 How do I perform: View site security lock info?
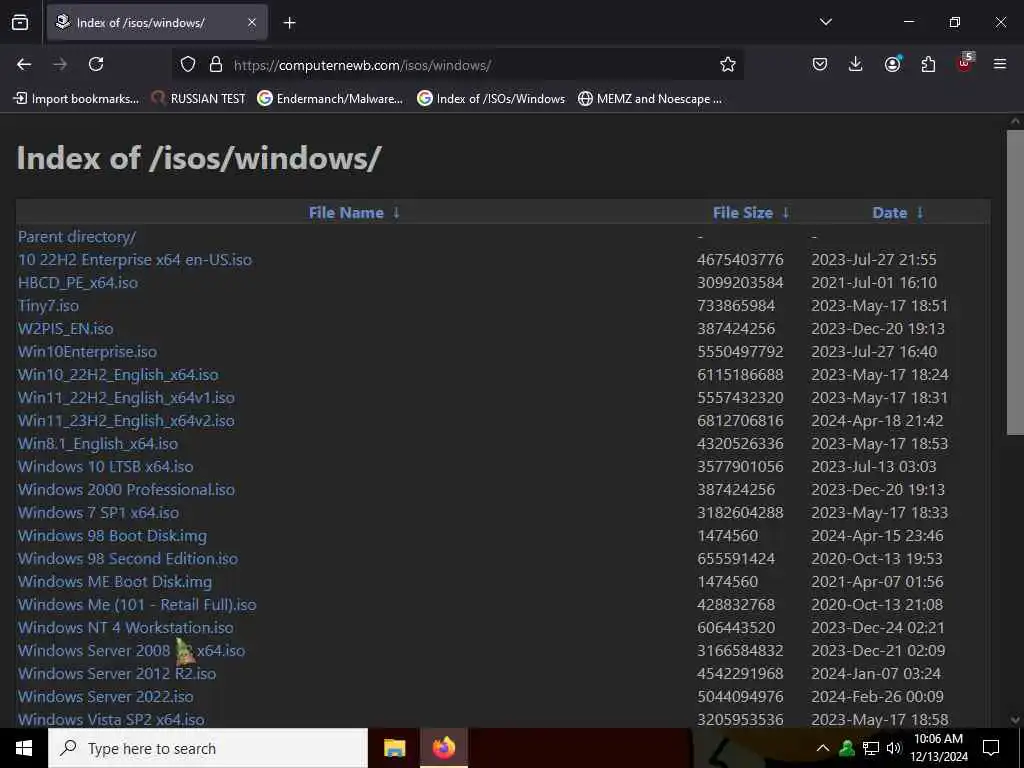pos(216,65)
